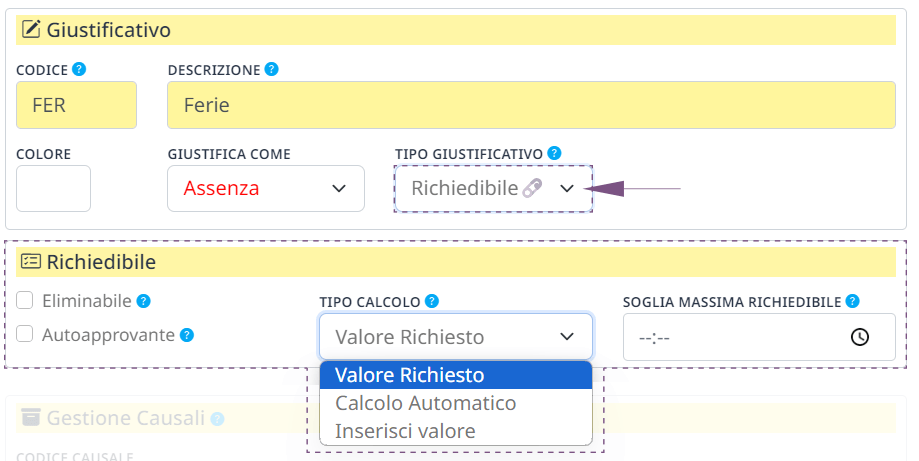Click the help icon next to CODICE
The height and width of the screenshot is (461, 919).
tap(79, 69)
